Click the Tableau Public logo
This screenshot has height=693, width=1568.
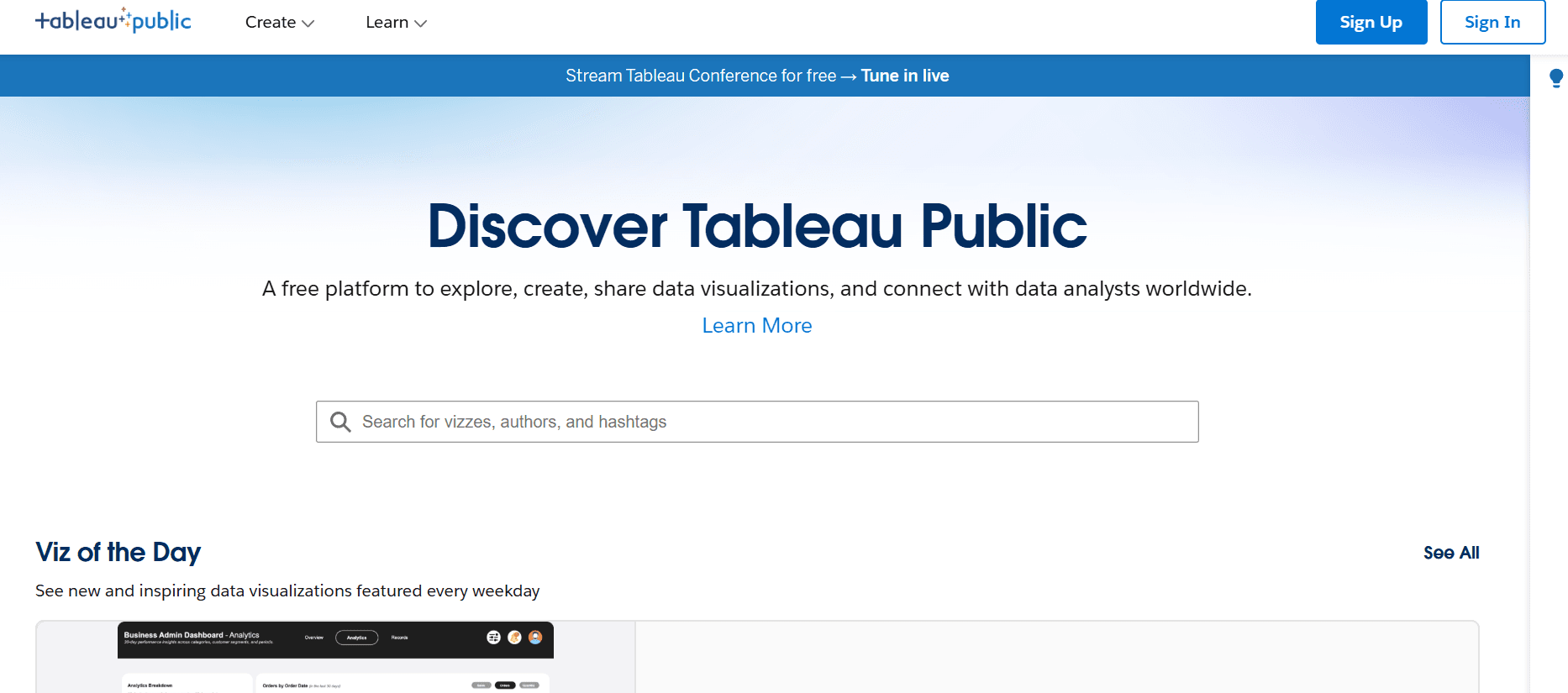click(x=113, y=21)
